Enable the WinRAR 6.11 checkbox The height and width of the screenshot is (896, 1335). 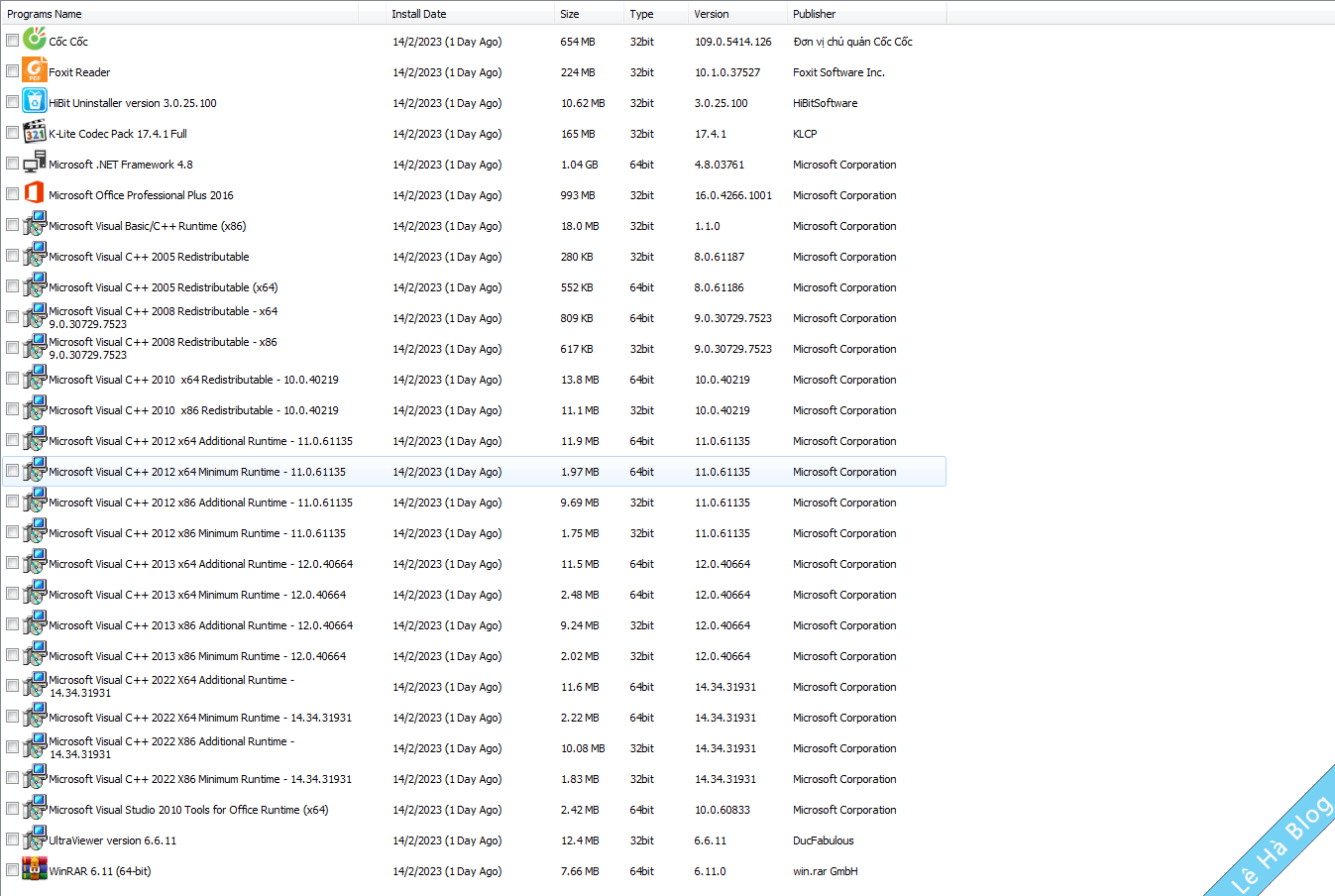pyautogui.click(x=12, y=870)
